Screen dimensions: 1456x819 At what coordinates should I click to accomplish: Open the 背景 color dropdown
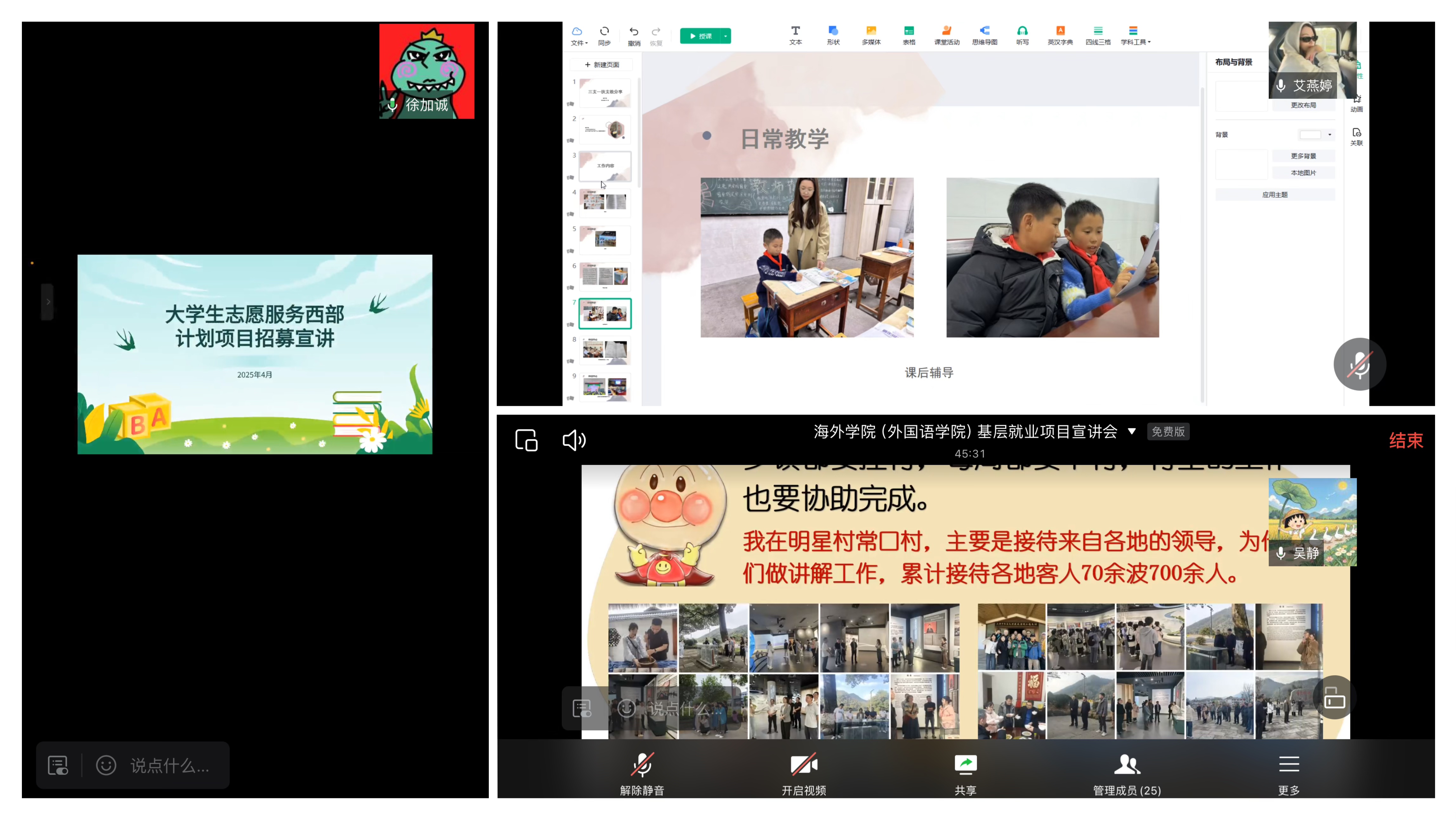coord(1329,135)
